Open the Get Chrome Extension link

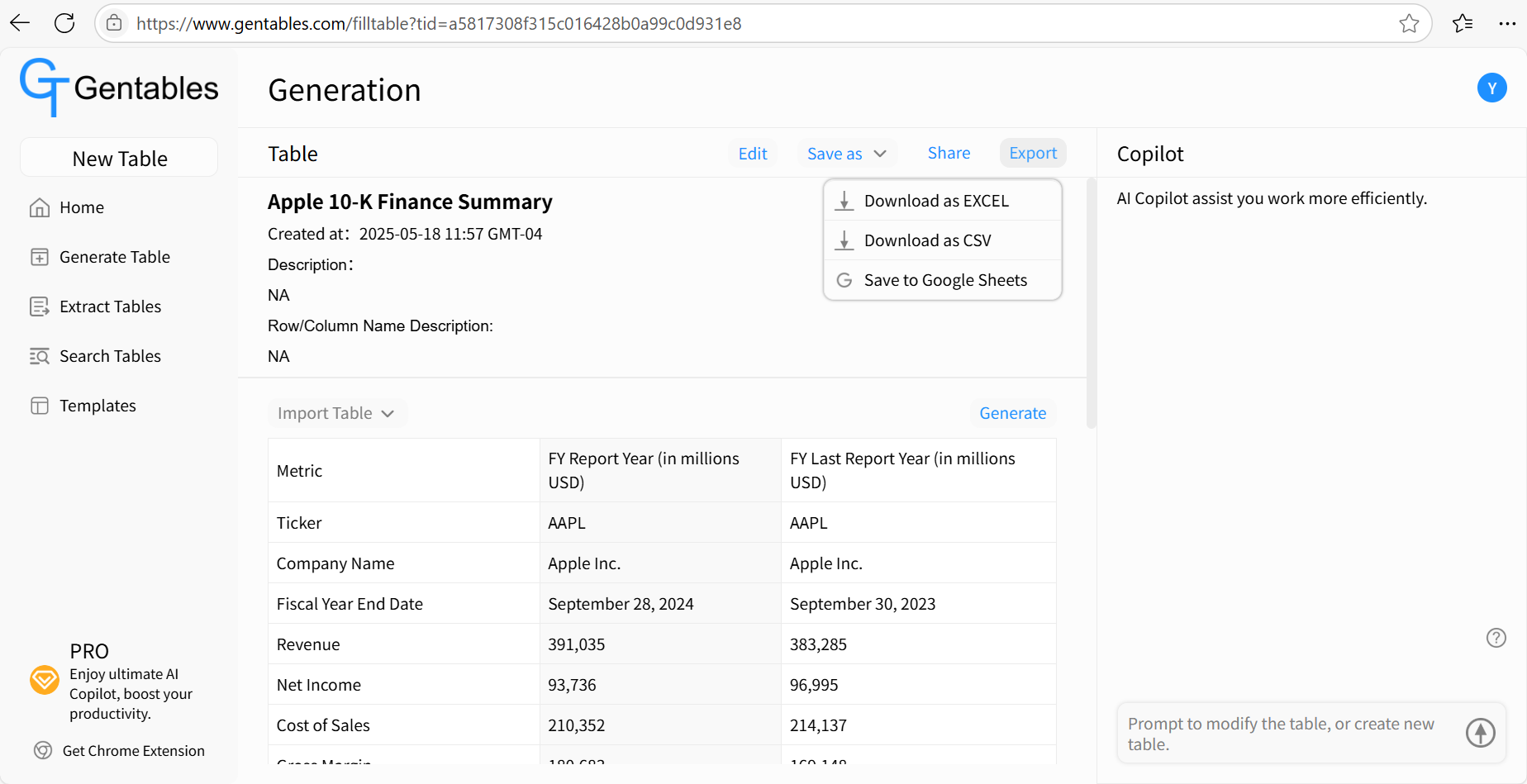pyautogui.click(x=133, y=750)
